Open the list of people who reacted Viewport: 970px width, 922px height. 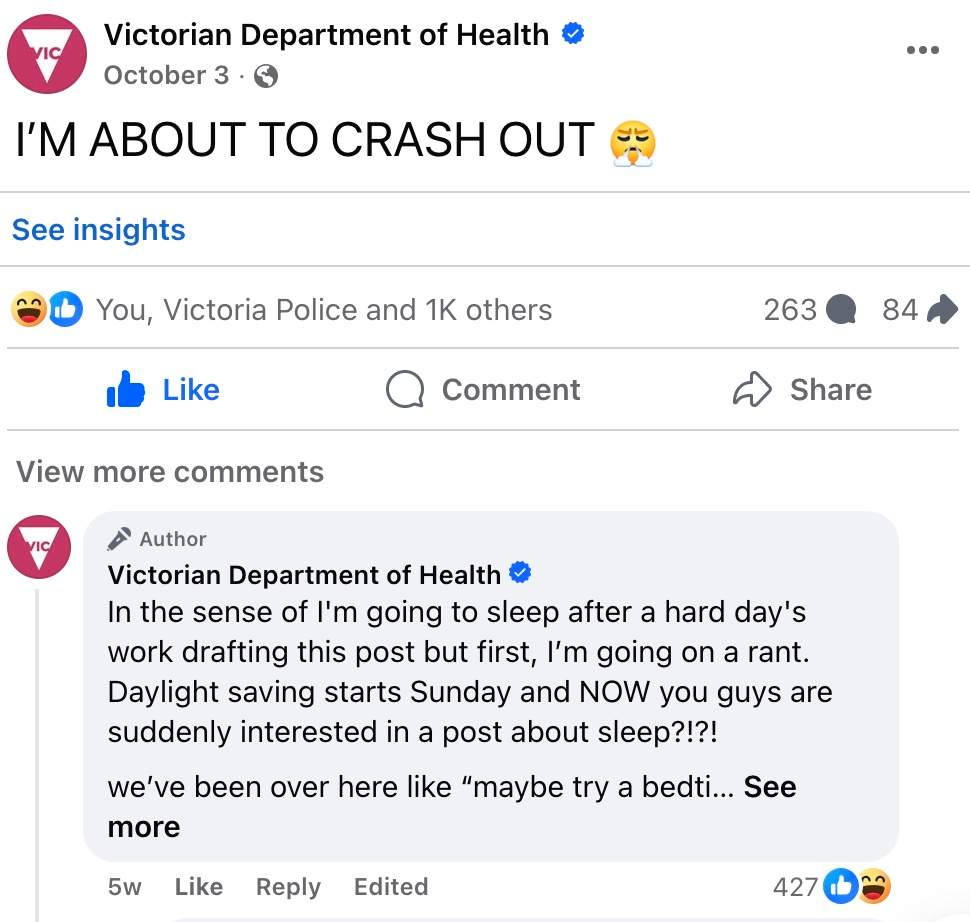click(x=323, y=310)
